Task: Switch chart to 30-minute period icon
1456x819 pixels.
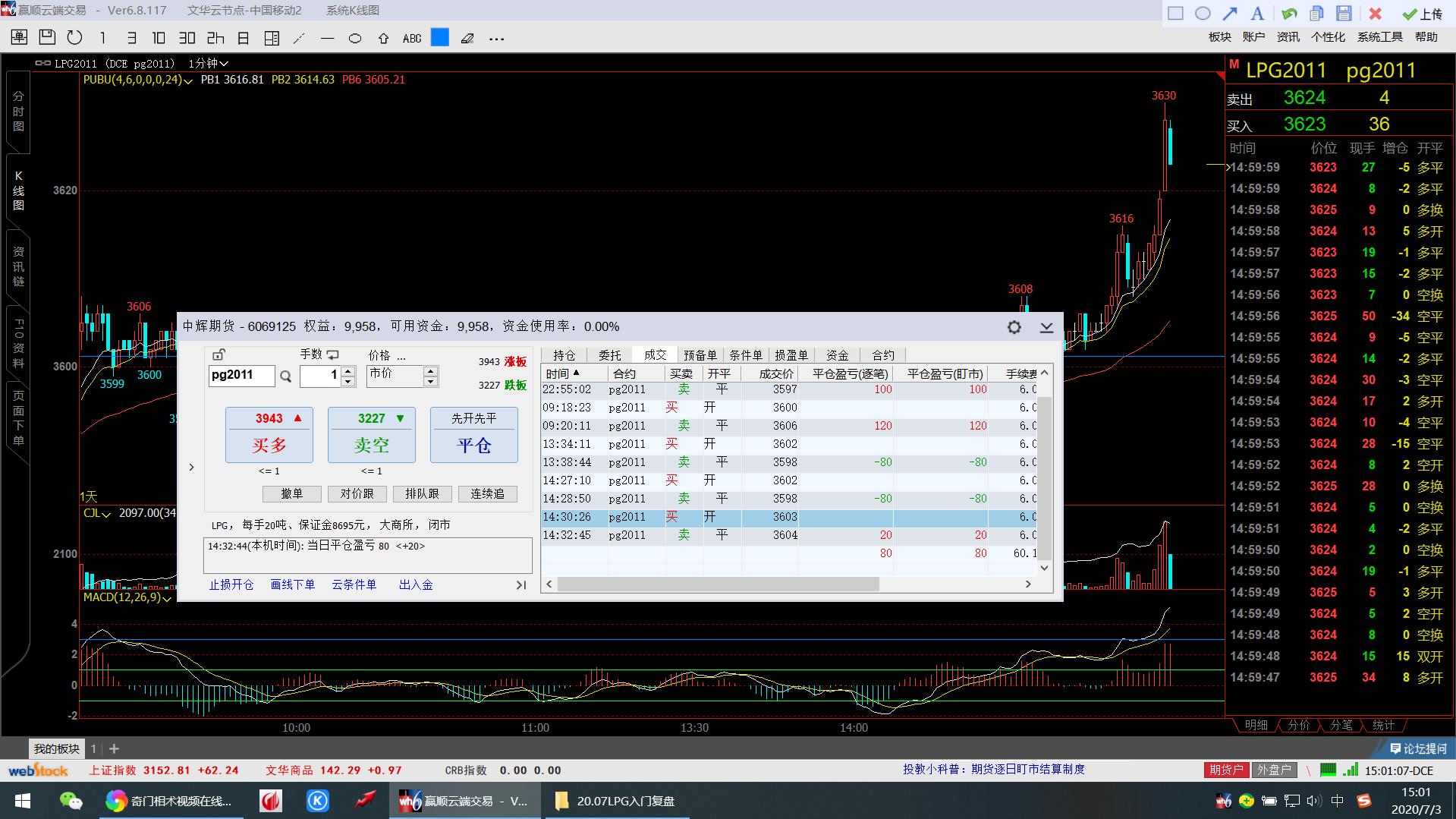Action: [187, 38]
